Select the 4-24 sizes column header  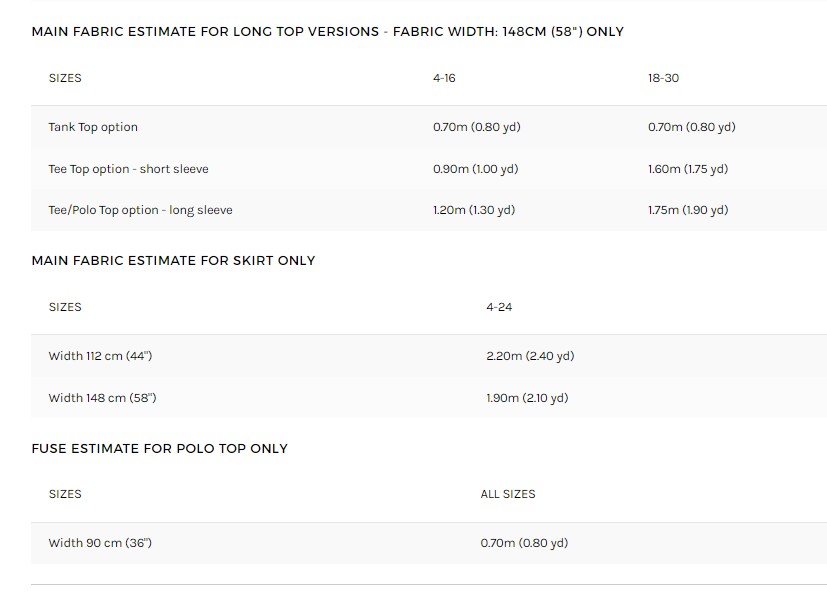point(499,307)
